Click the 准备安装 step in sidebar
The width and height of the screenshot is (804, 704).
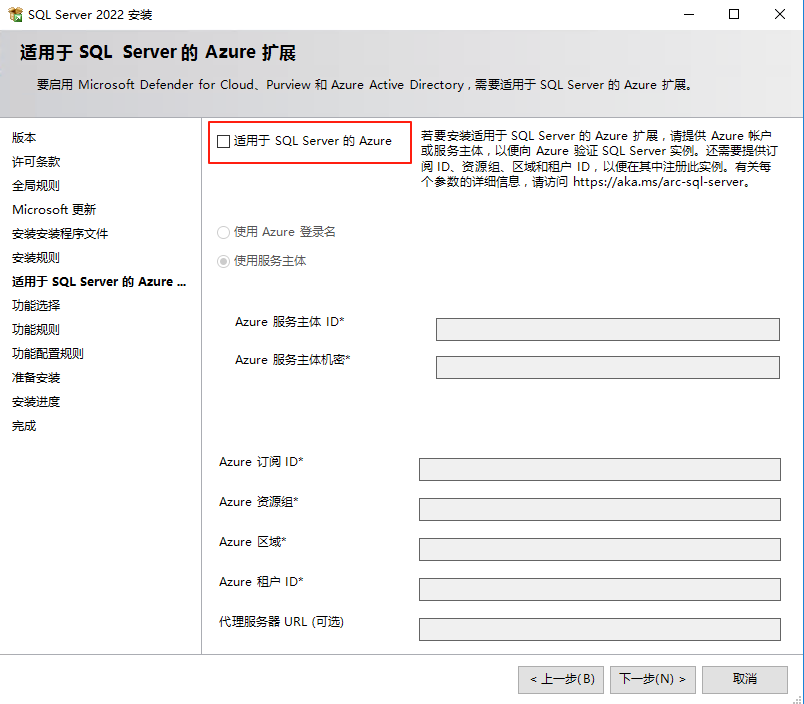click(x=36, y=378)
